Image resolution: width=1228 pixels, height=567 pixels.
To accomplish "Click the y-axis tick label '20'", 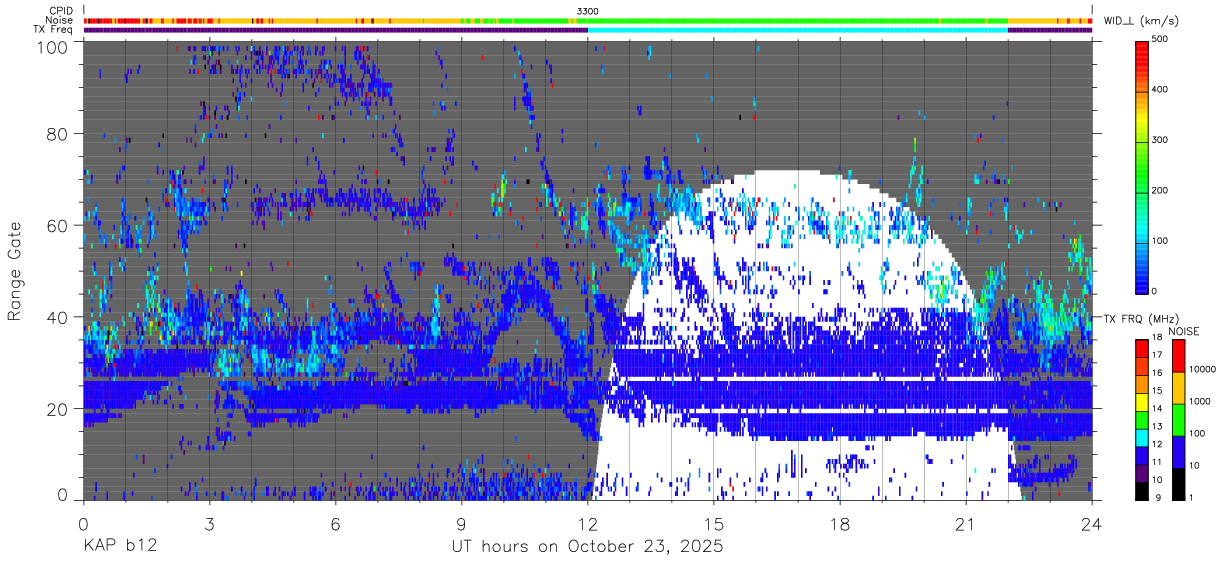I will (x=59, y=409).
